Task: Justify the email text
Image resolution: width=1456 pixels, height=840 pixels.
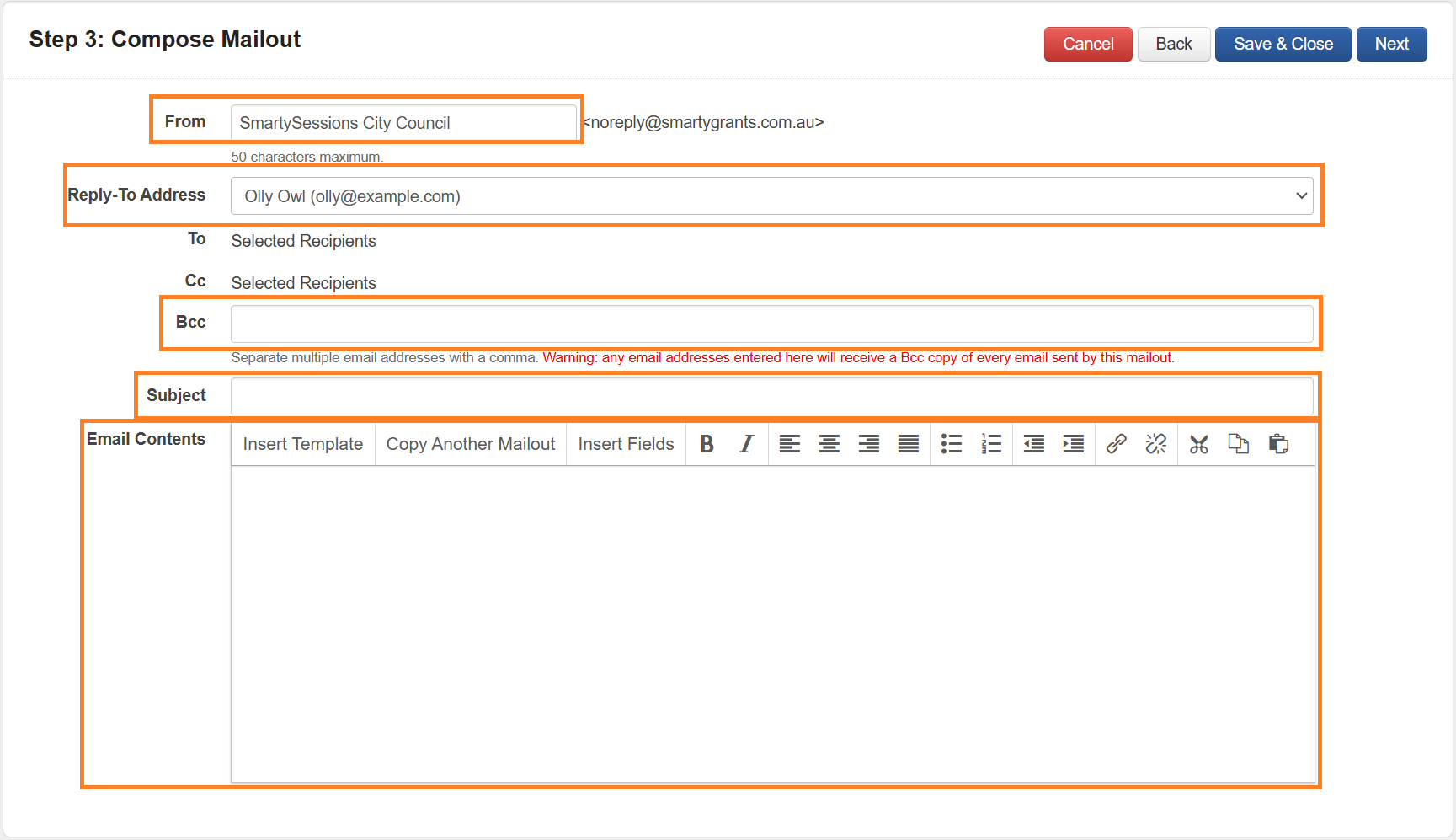Action: (908, 444)
